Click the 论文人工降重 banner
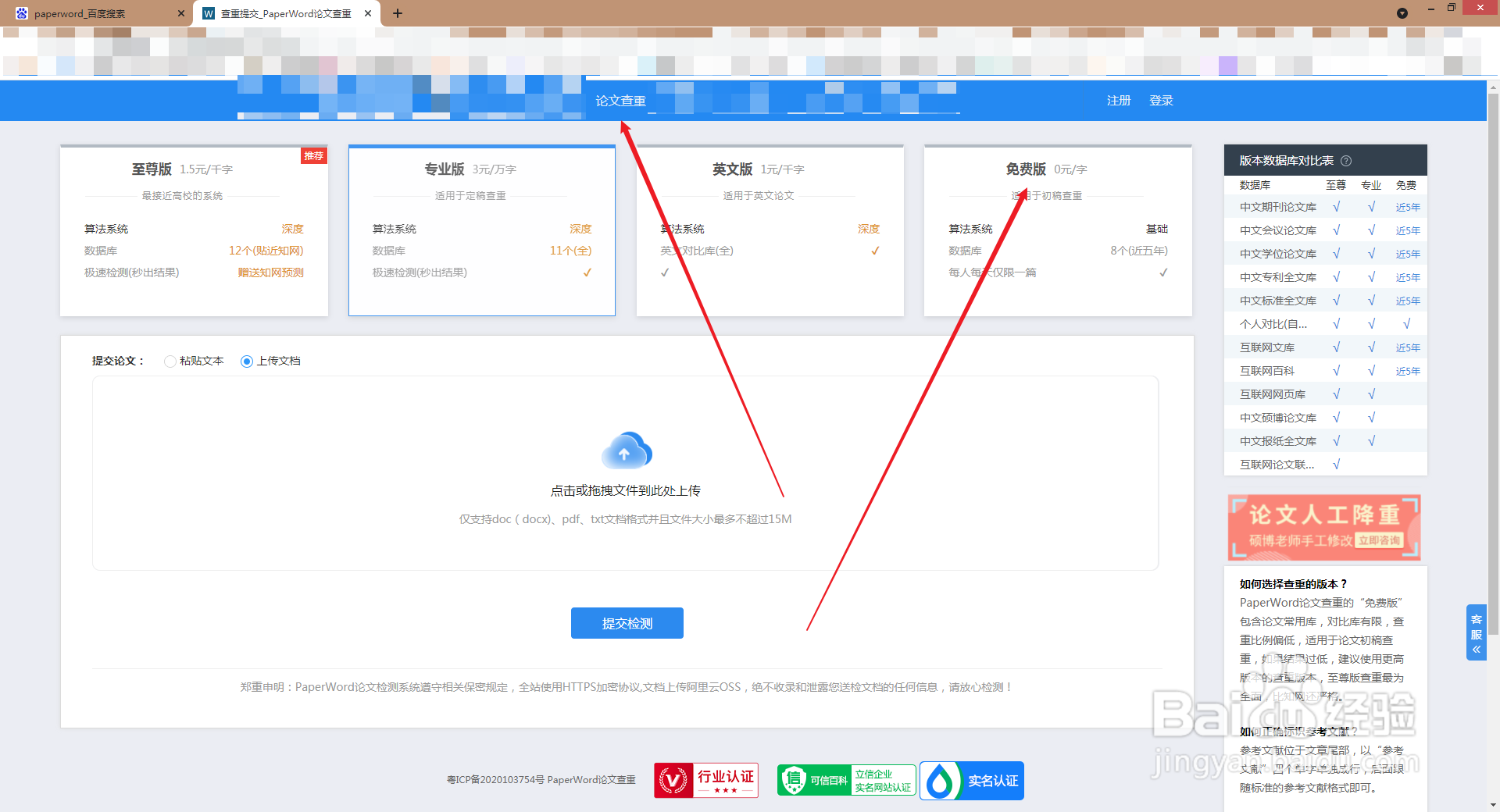 coord(1324,527)
